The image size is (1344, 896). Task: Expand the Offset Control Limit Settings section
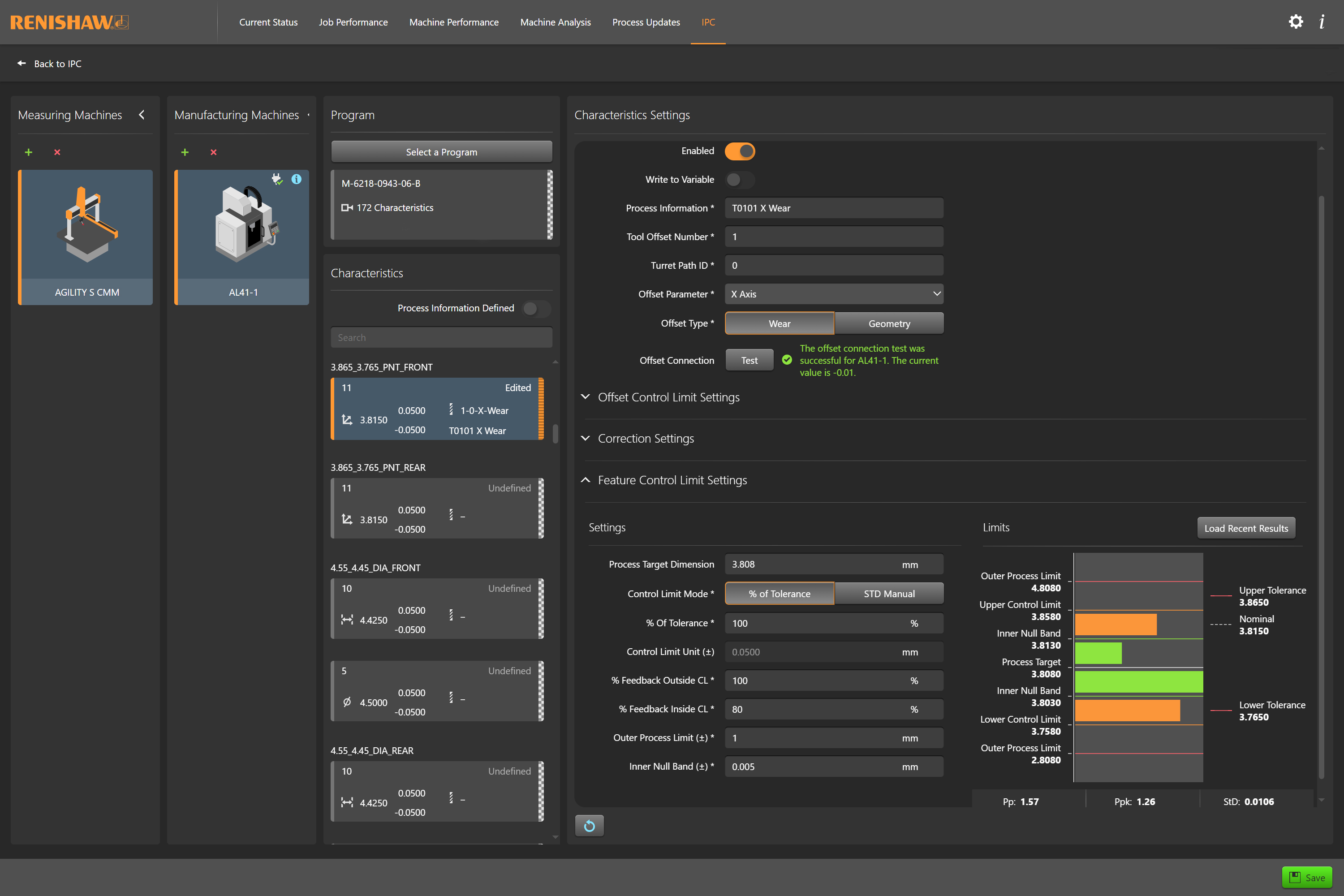(668, 397)
